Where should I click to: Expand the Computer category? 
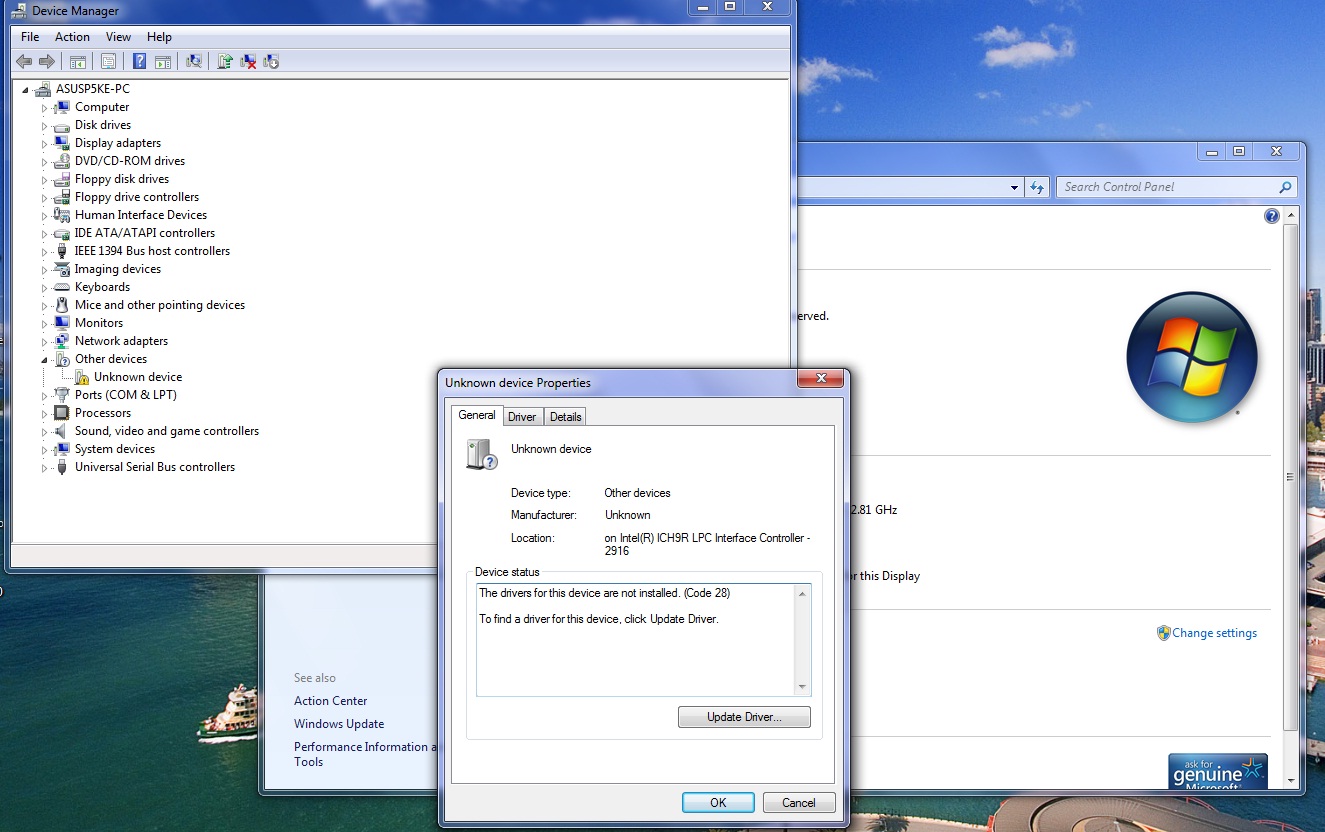pyautogui.click(x=45, y=108)
